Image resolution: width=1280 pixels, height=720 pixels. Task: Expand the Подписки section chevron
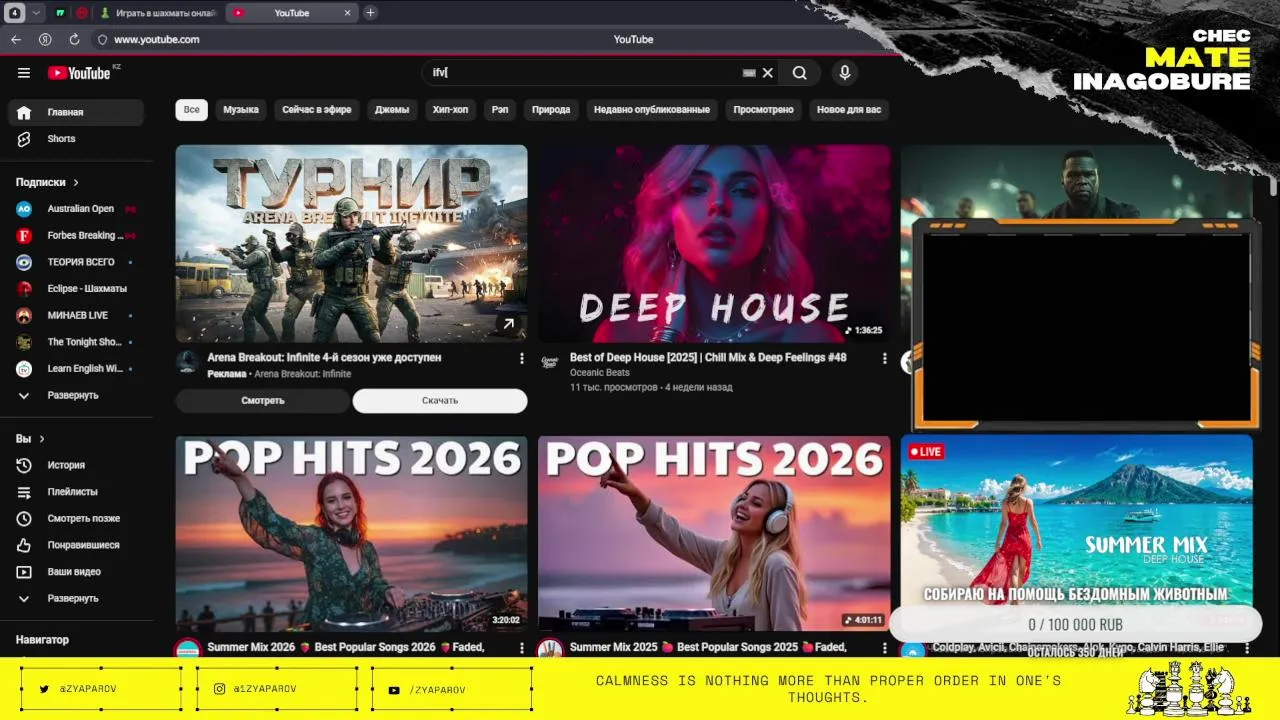pos(75,183)
